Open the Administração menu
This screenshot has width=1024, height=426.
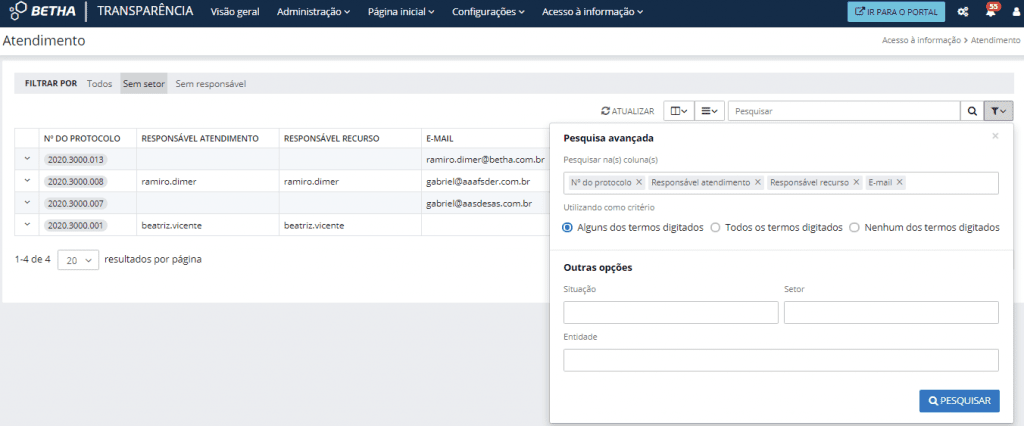click(x=313, y=12)
